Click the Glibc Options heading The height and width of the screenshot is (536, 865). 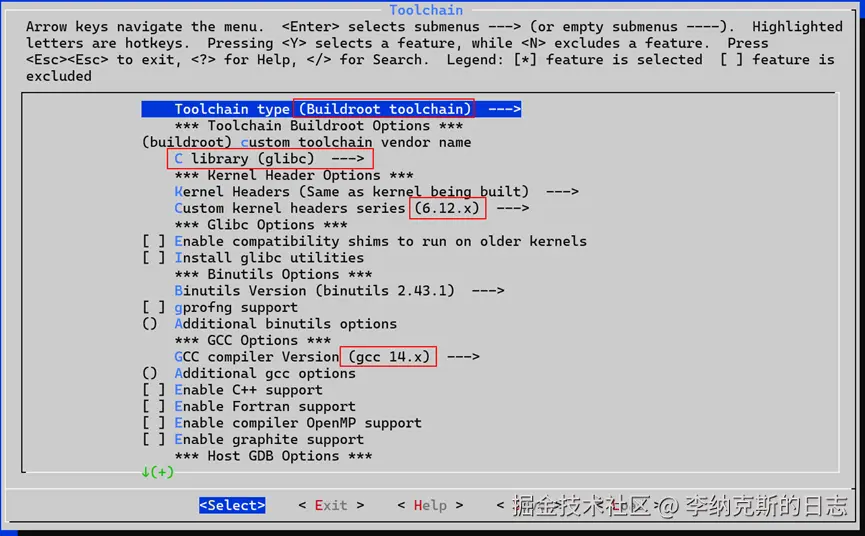coord(261,225)
